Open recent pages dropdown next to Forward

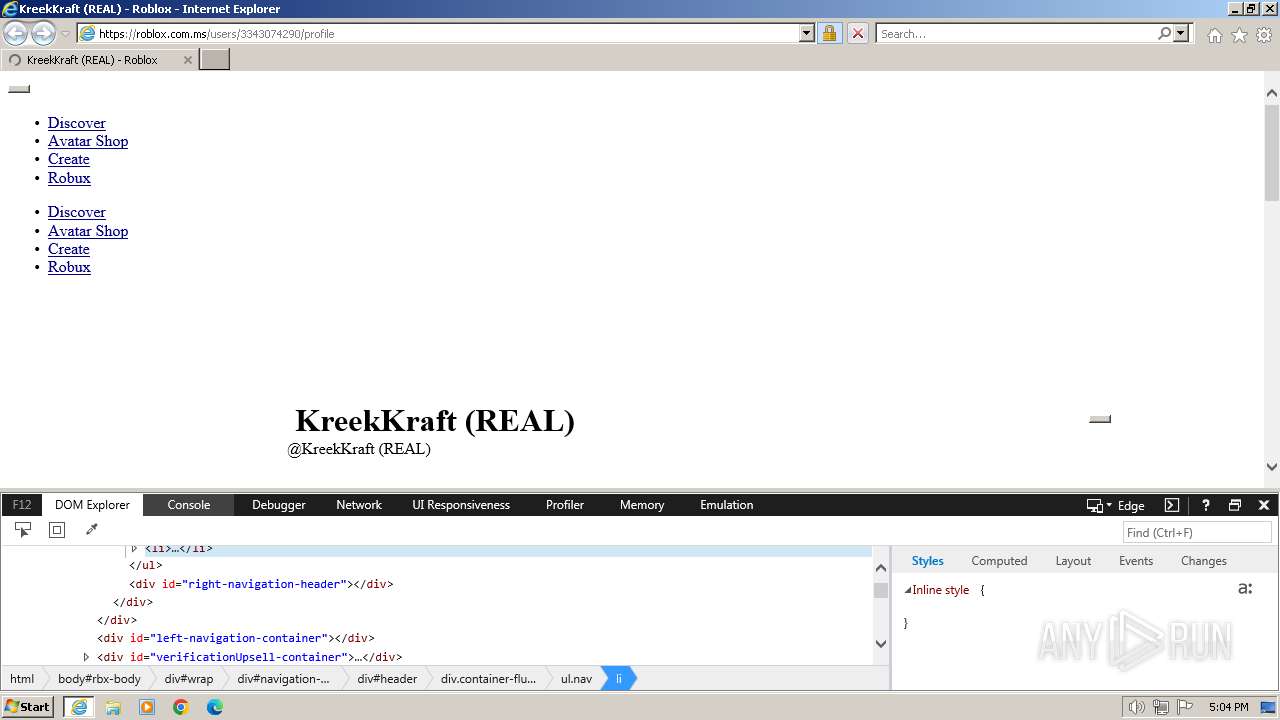[66, 34]
